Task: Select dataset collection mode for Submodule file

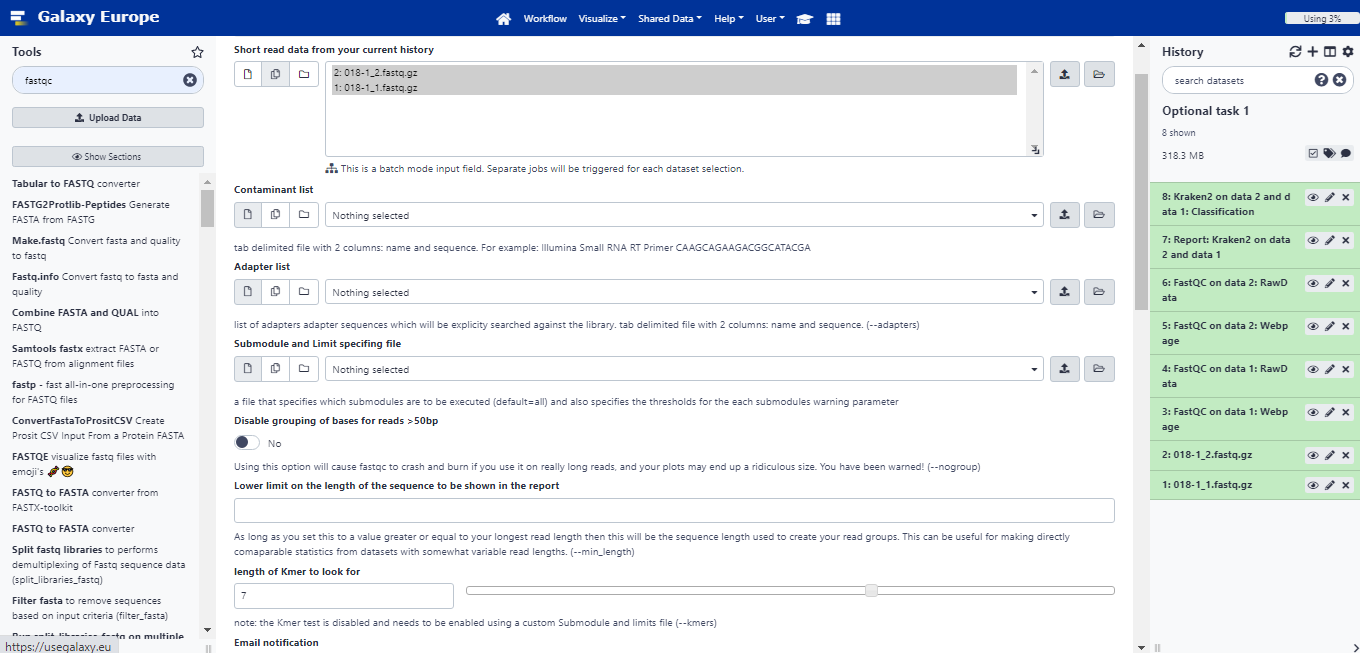Action: coord(304,369)
